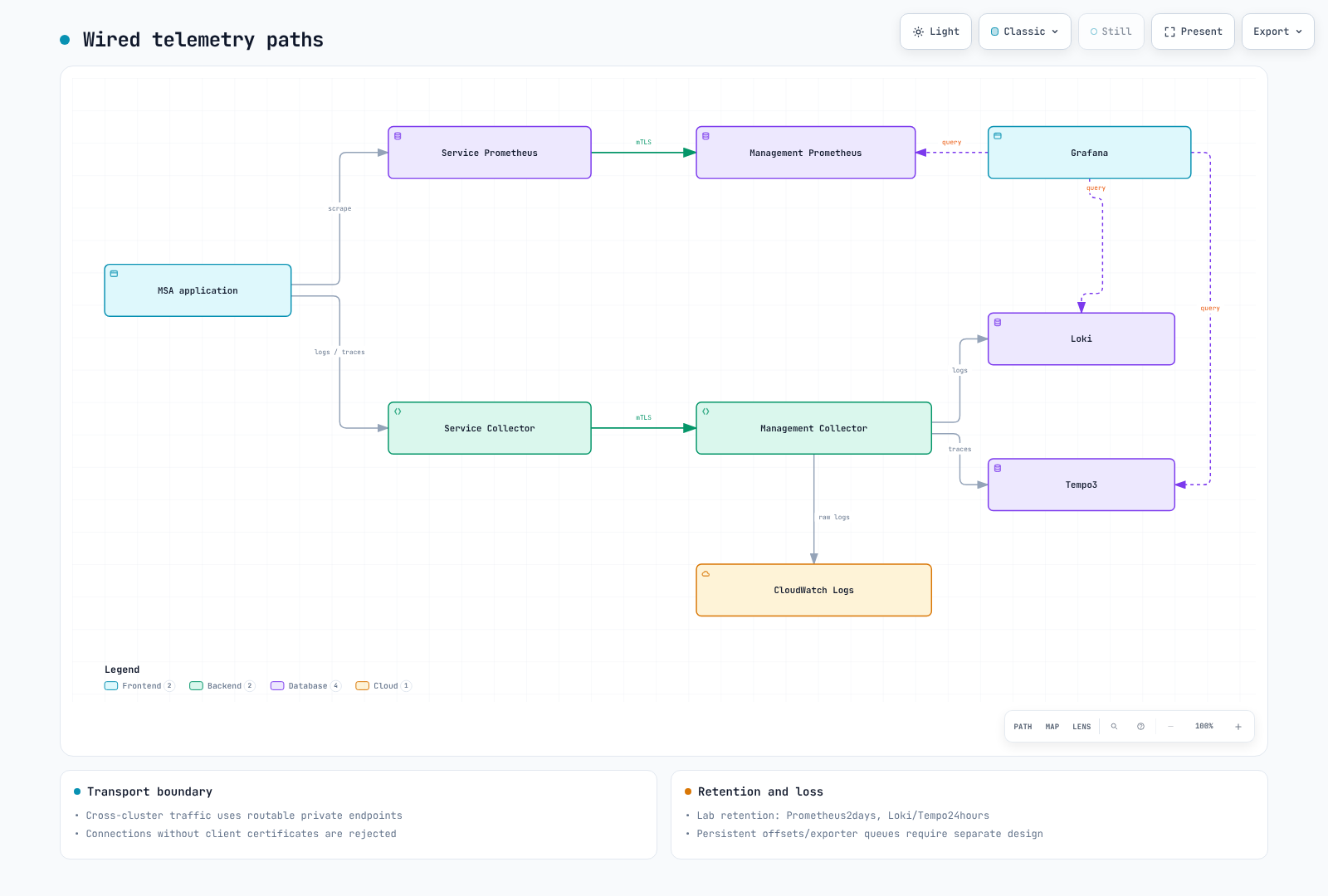This screenshot has width=1328, height=896.
Task: Zoom out with the minus icon
Action: (x=1170, y=727)
